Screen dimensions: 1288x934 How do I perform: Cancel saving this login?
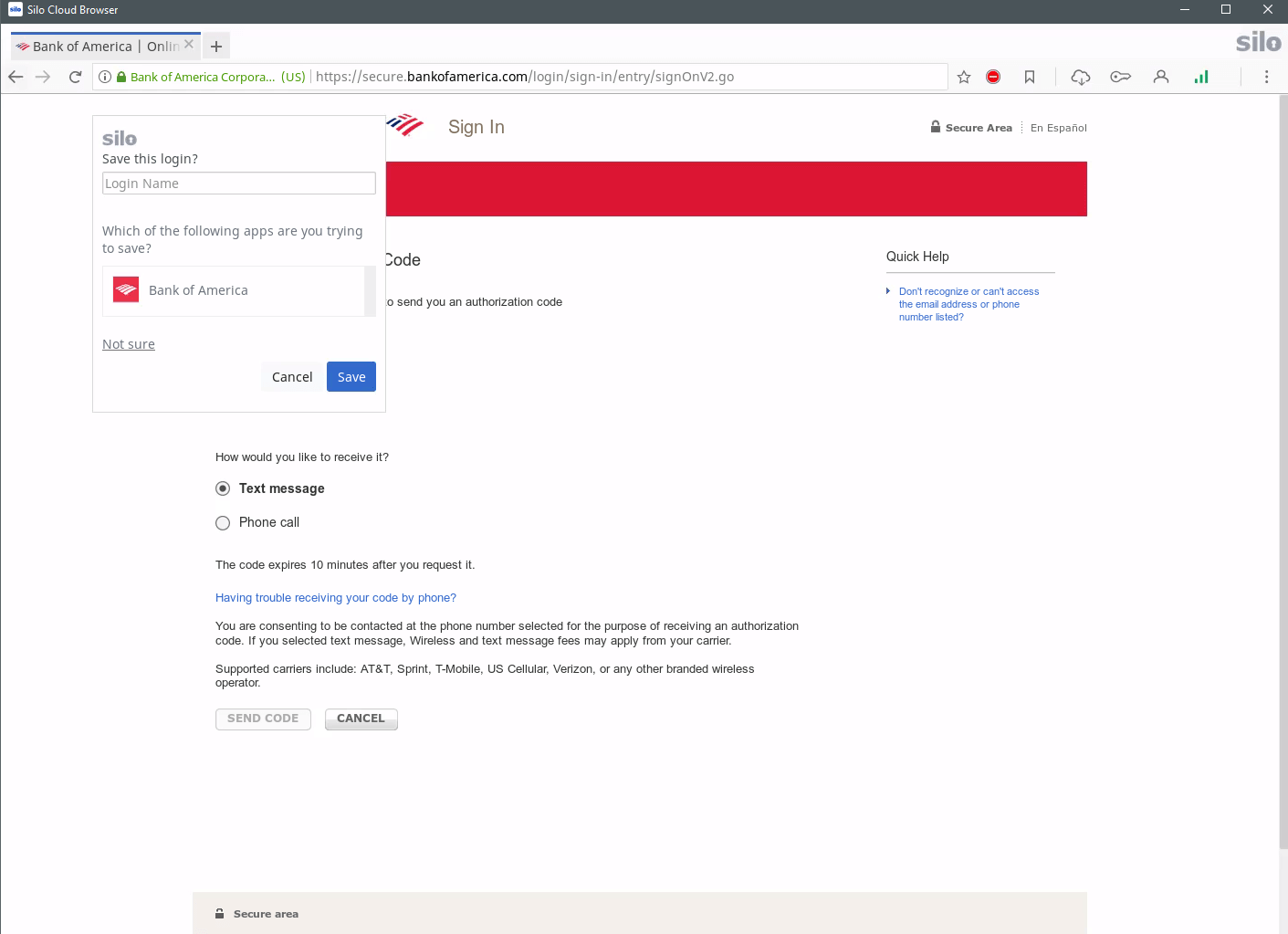292,377
